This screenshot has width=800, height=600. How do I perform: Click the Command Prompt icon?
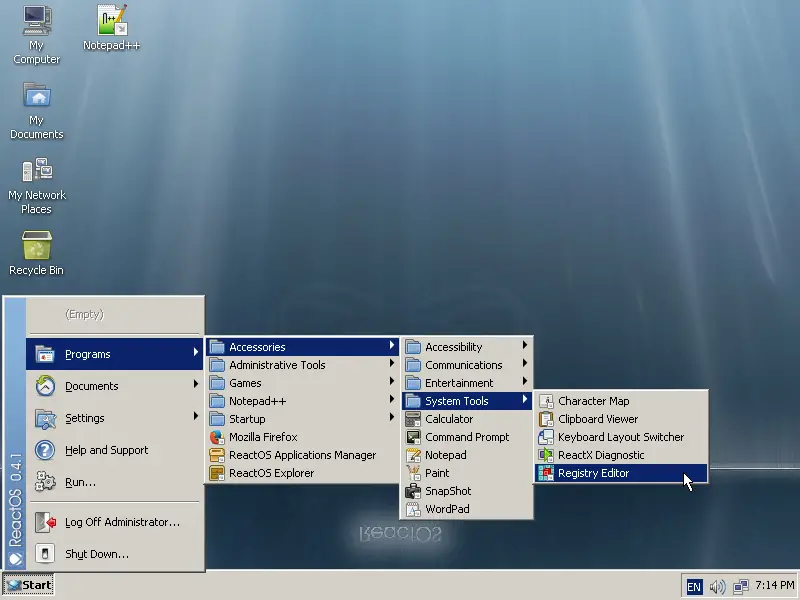click(x=413, y=437)
